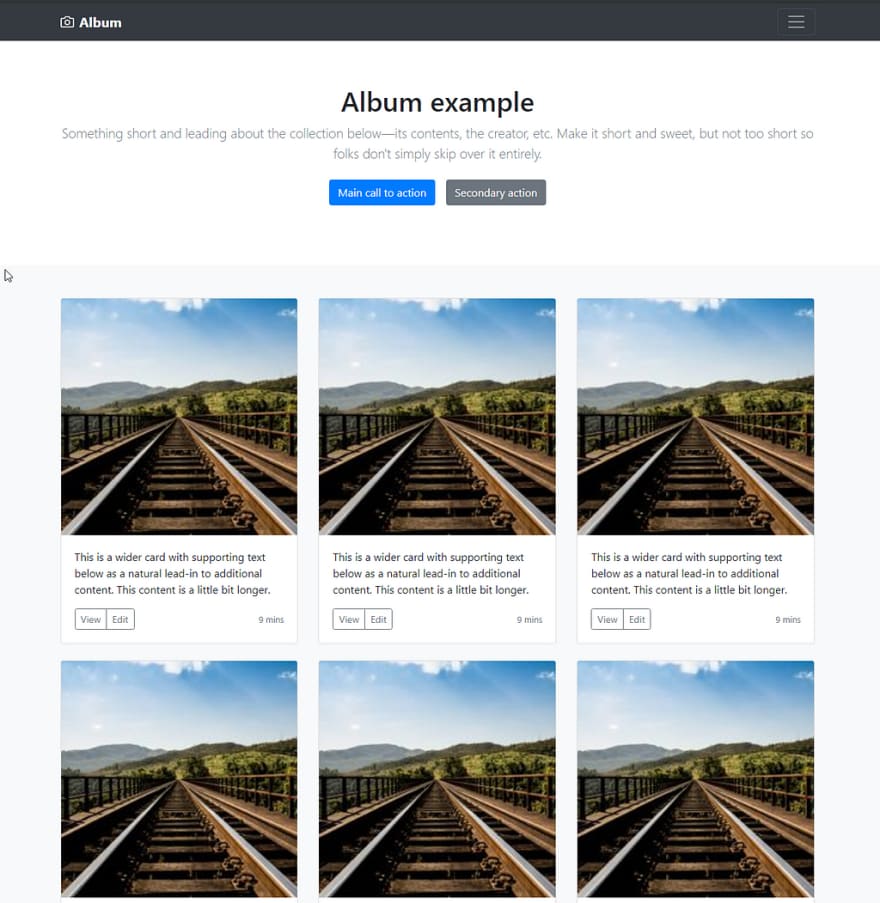Image resolution: width=880 pixels, height=903 pixels.
Task: Open the Album brand link
Action: 91,22
